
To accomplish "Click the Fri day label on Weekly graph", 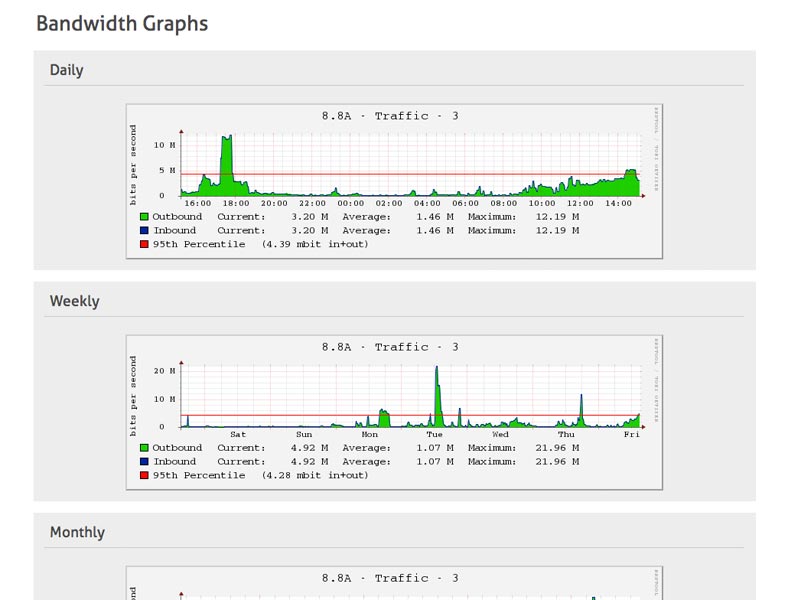I will [631, 435].
